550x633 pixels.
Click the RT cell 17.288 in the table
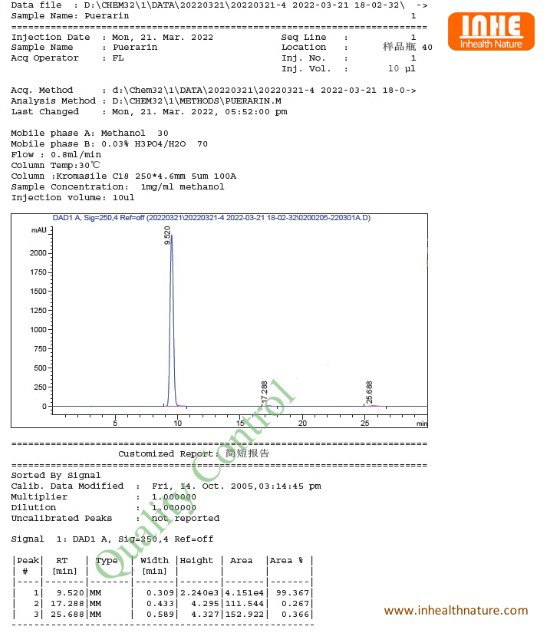click(x=67, y=604)
